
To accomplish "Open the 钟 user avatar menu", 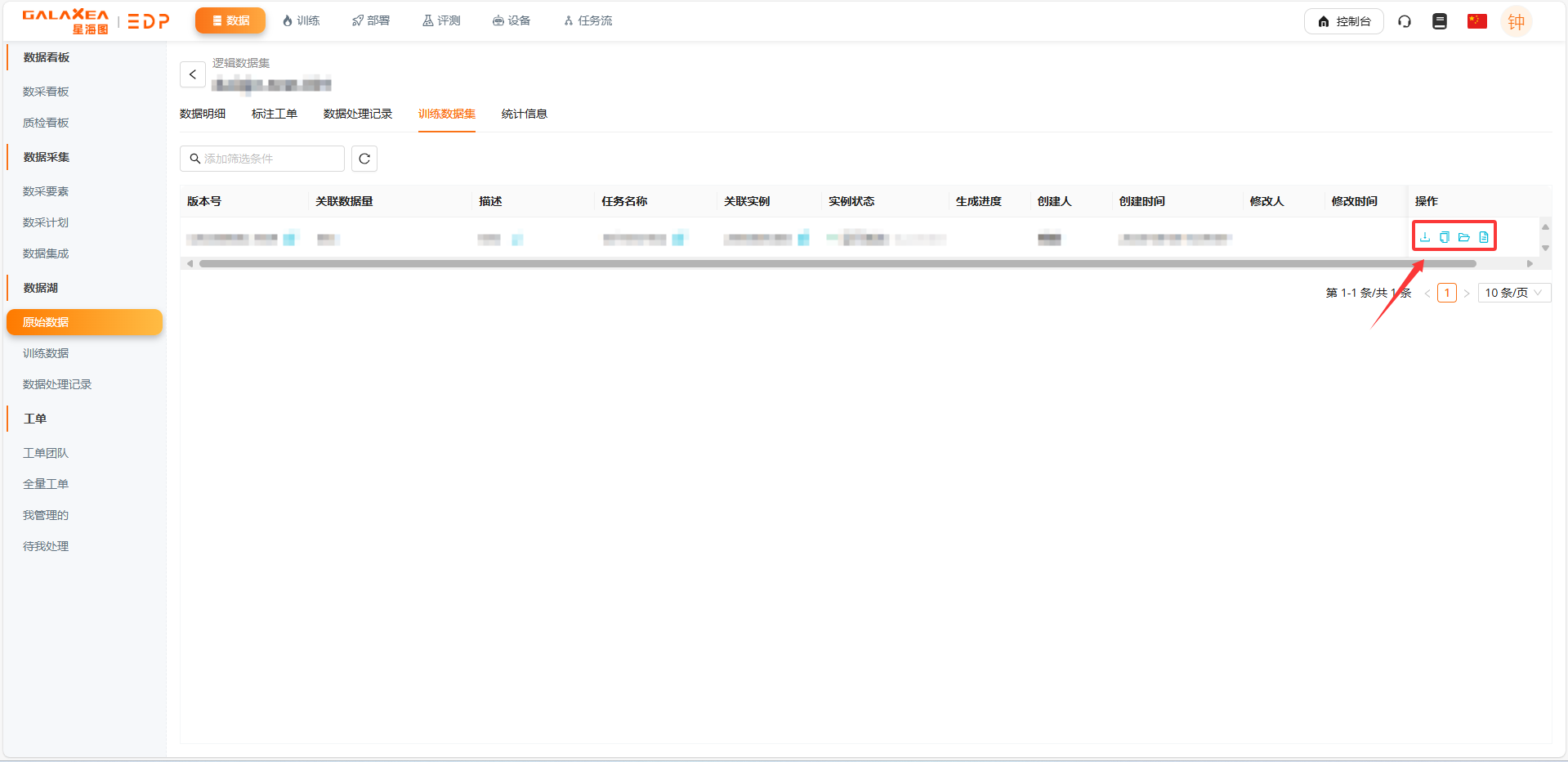I will coord(1516,21).
